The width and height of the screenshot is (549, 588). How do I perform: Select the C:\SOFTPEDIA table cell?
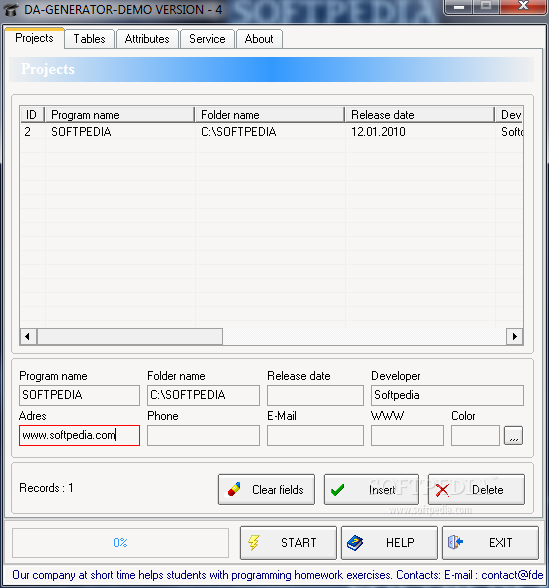coord(270,132)
